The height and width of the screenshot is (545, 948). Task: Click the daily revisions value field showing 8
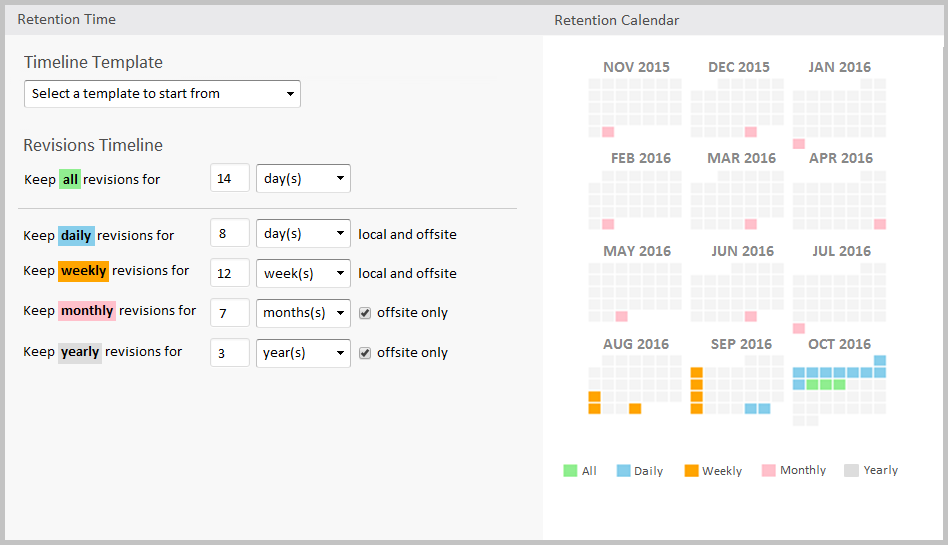(x=230, y=234)
